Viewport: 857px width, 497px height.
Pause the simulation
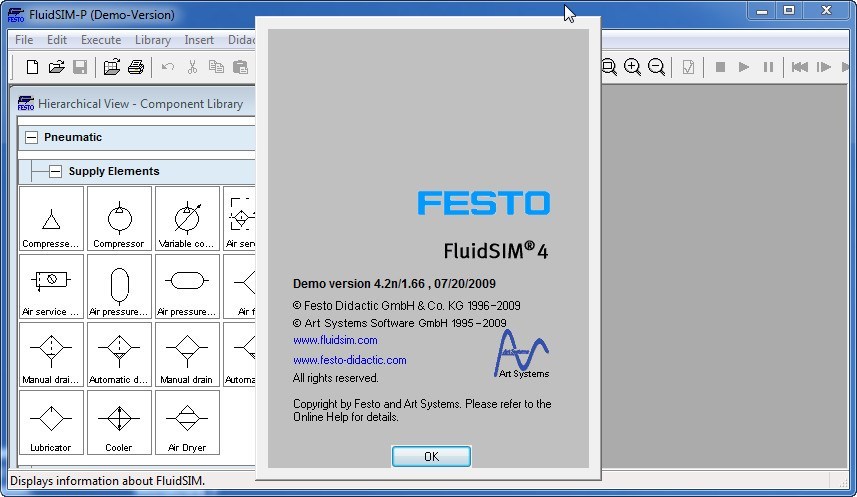(x=768, y=67)
